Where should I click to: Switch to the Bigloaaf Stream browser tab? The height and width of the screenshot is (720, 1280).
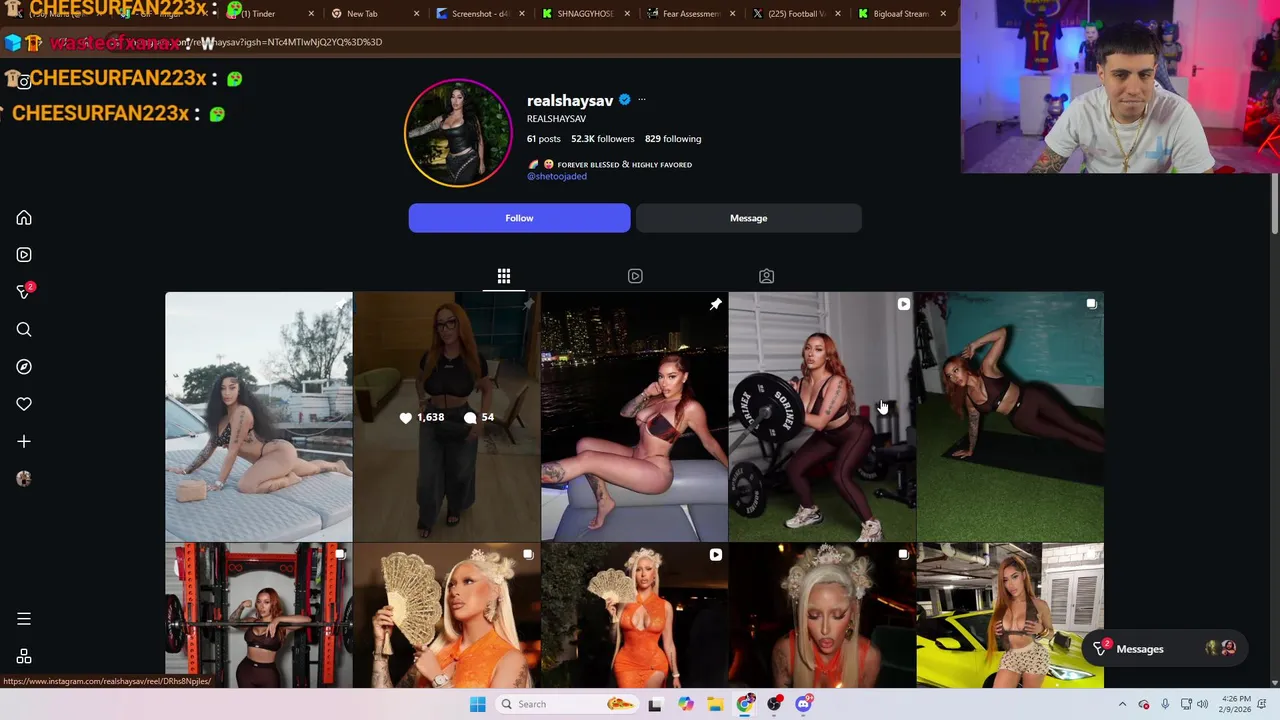(902, 14)
